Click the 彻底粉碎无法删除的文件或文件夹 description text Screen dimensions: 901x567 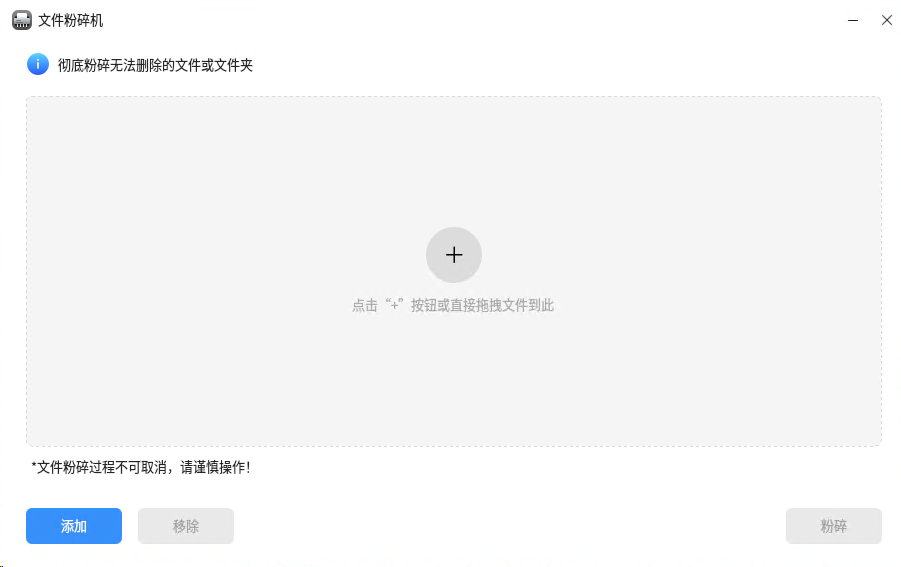[x=155, y=65]
